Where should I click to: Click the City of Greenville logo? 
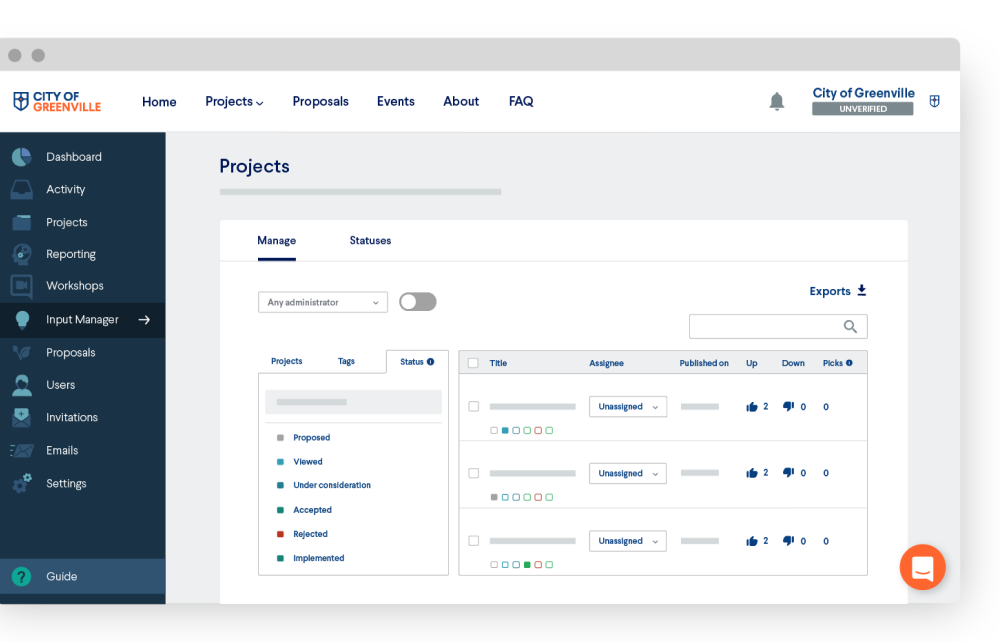(57, 101)
